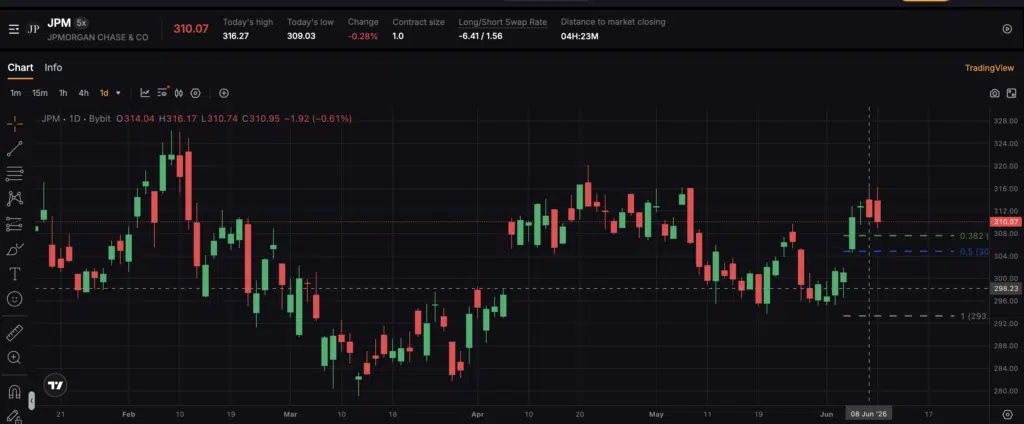Change the candlestick chart type

click(179, 93)
